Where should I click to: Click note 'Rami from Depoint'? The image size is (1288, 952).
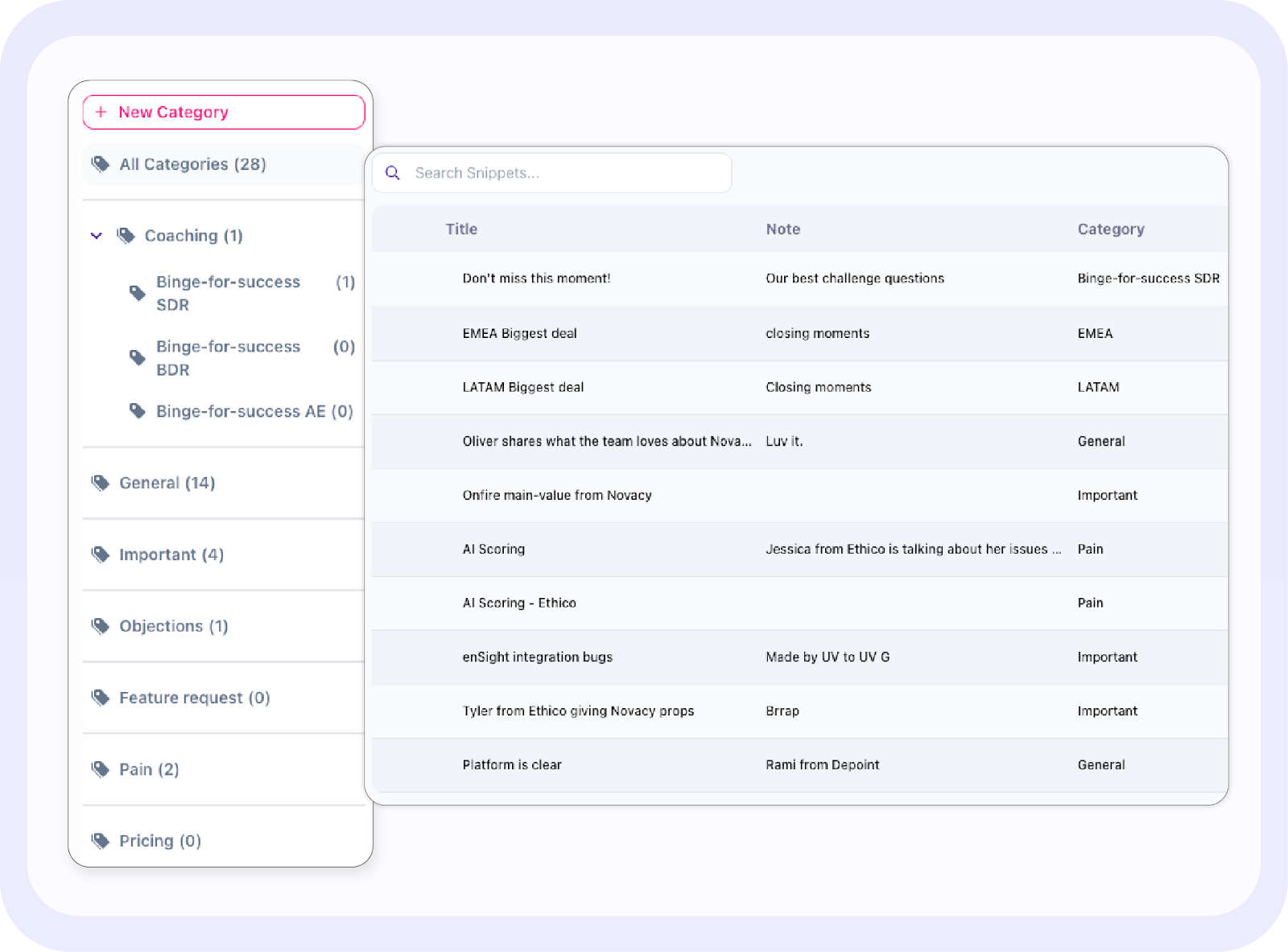coord(822,764)
